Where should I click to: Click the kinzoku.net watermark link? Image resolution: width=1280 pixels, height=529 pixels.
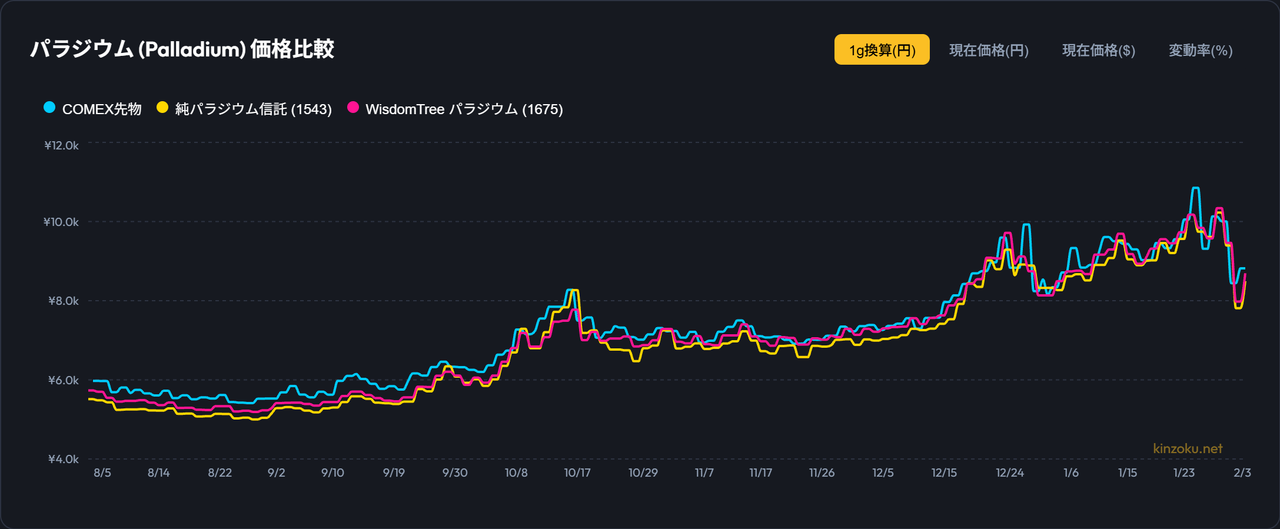coord(1187,449)
